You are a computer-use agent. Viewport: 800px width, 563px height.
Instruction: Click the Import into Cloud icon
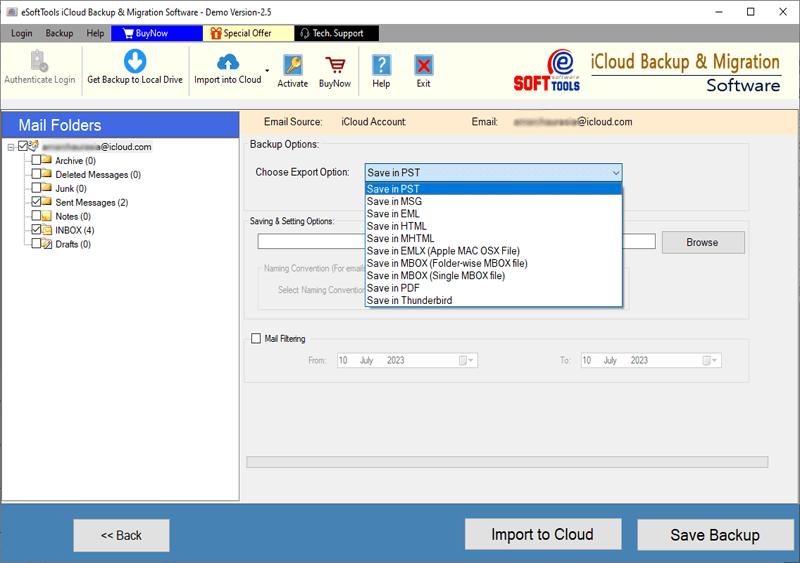pyautogui.click(x=228, y=62)
